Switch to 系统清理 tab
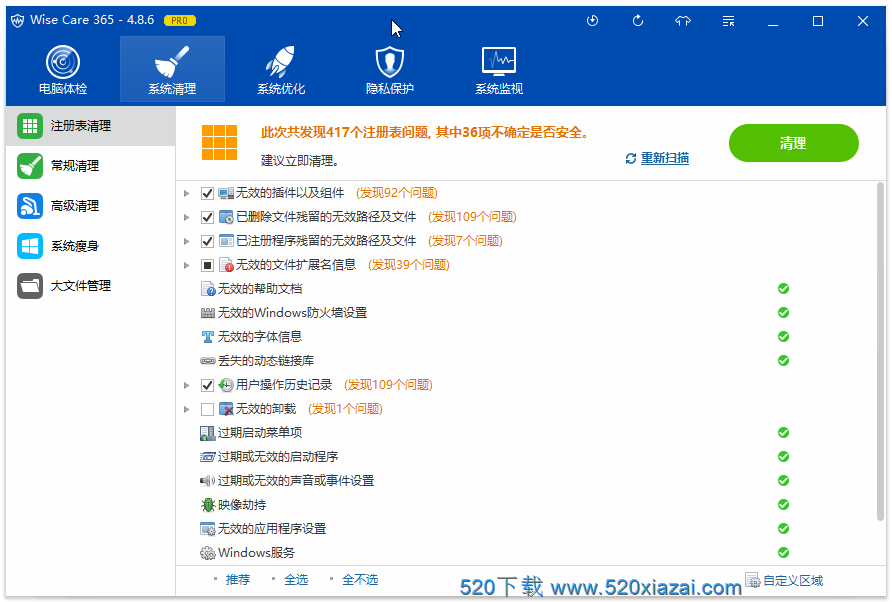 172,70
